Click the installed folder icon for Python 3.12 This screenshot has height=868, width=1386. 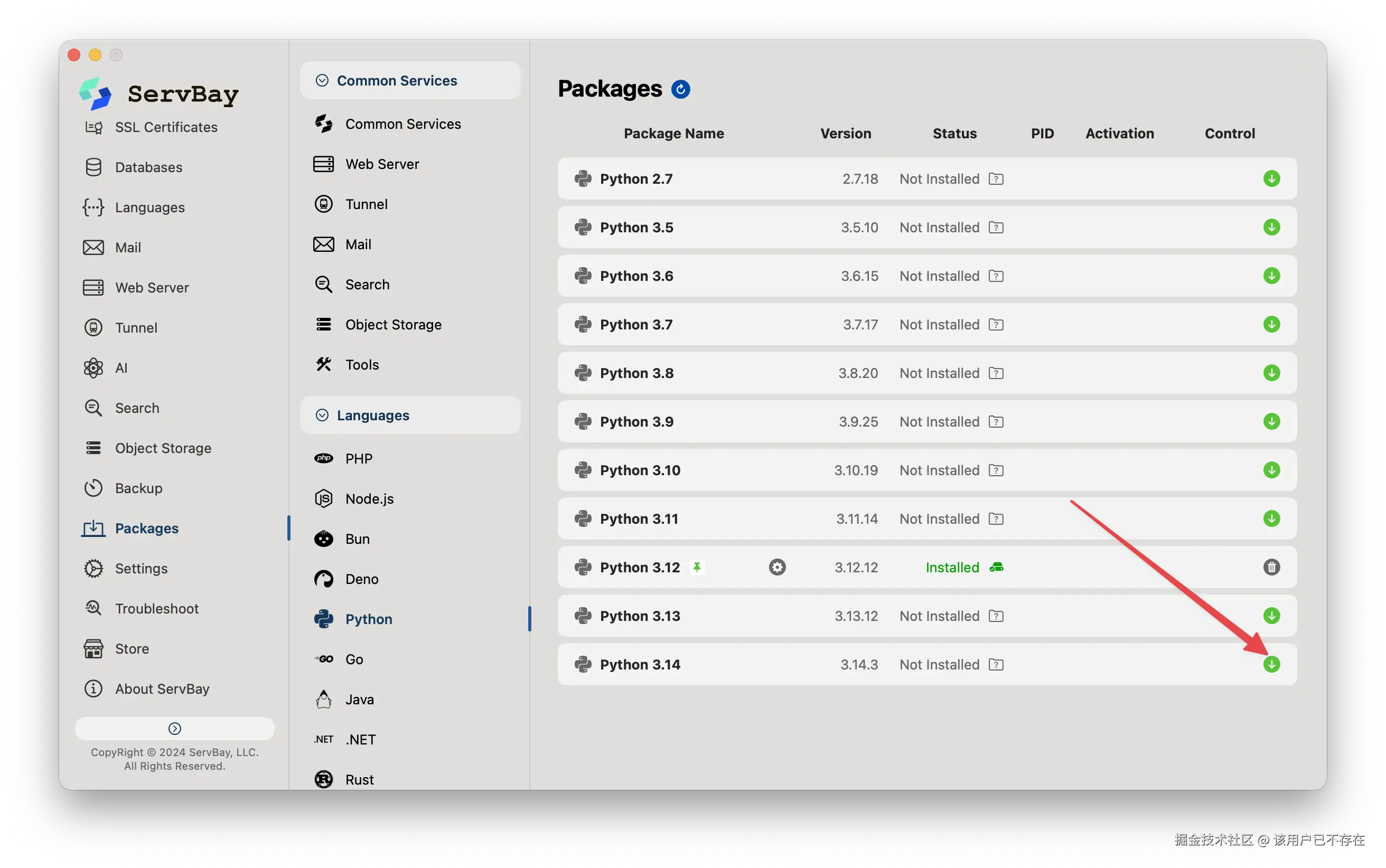click(996, 567)
